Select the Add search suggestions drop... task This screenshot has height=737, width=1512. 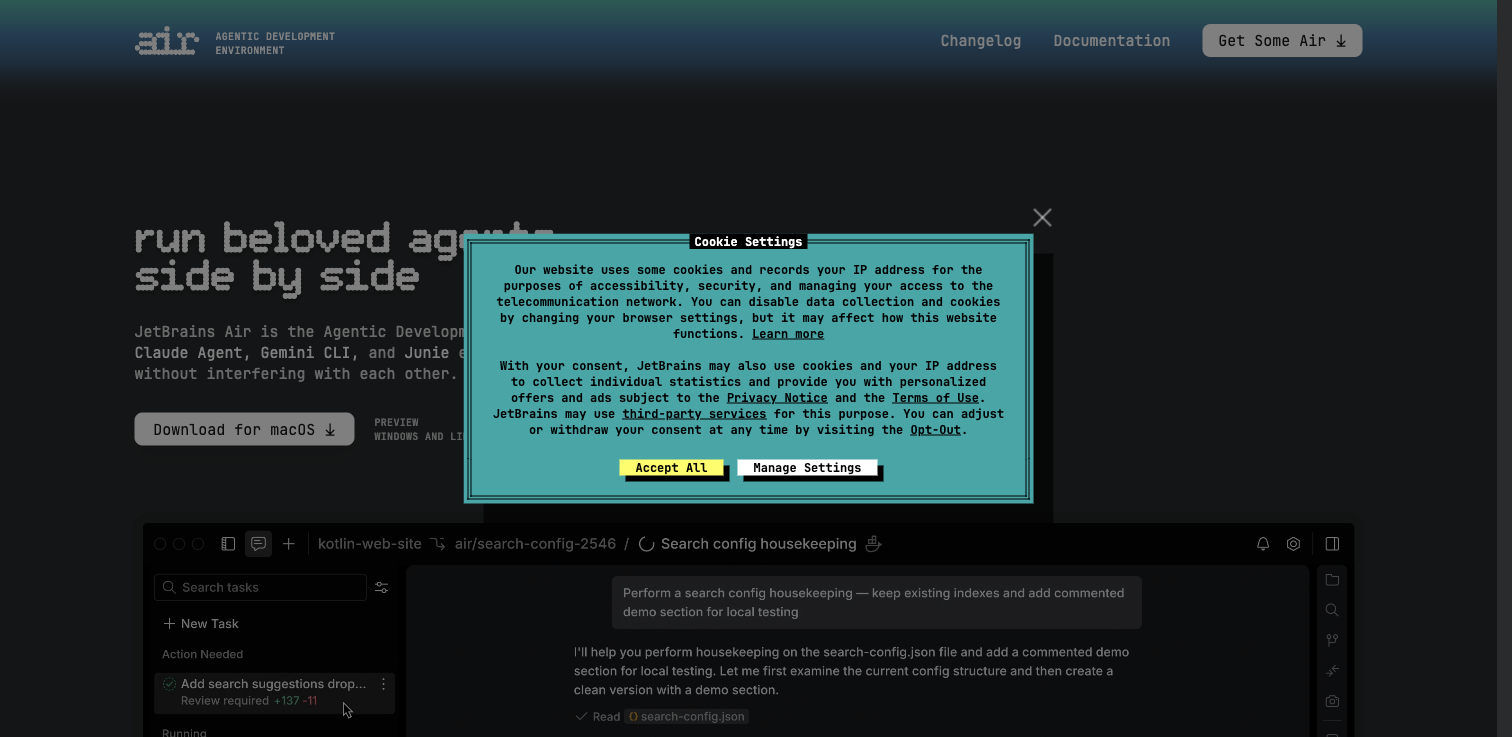click(x=275, y=692)
